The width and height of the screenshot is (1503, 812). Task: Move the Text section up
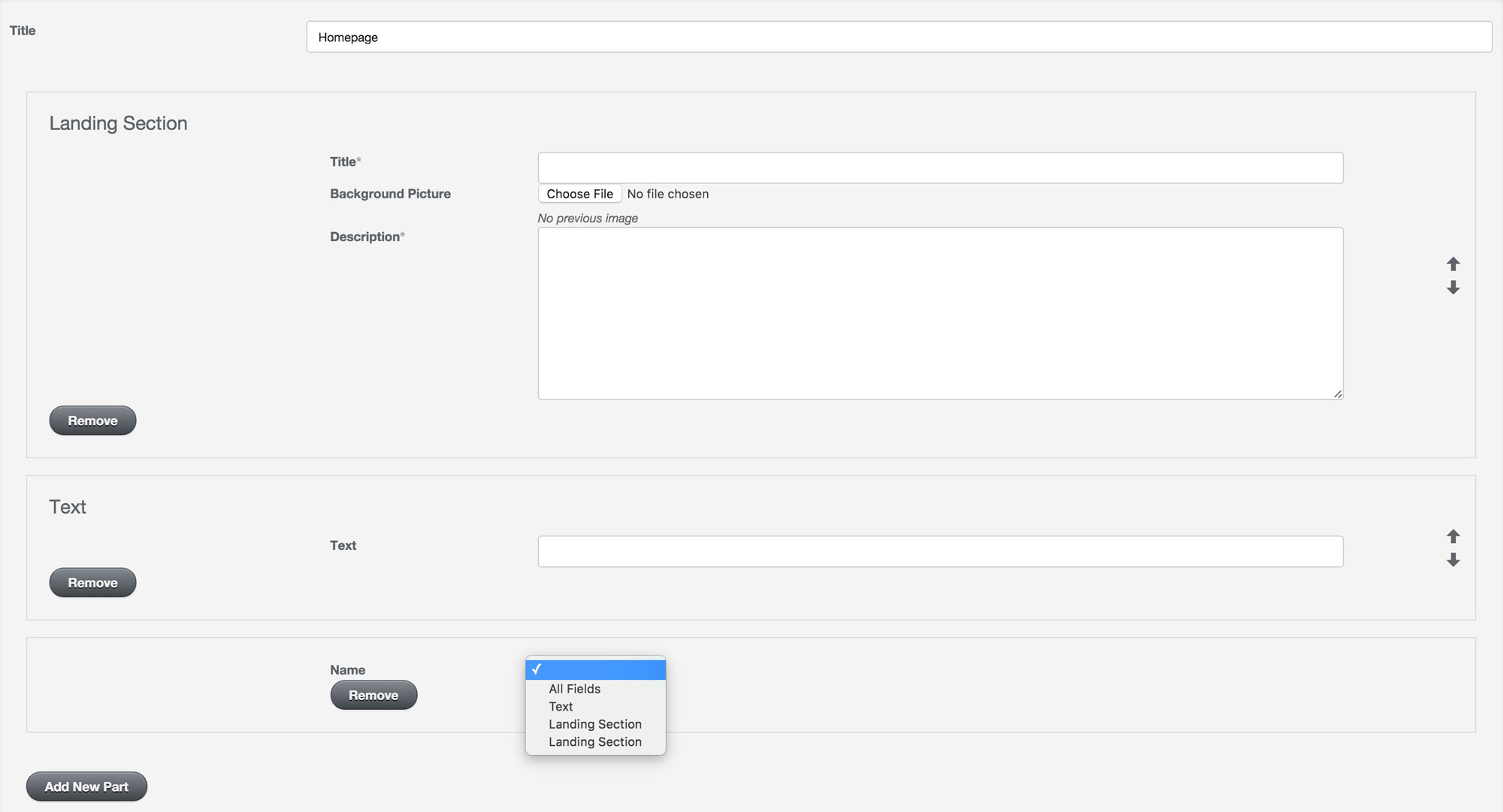pos(1453,536)
